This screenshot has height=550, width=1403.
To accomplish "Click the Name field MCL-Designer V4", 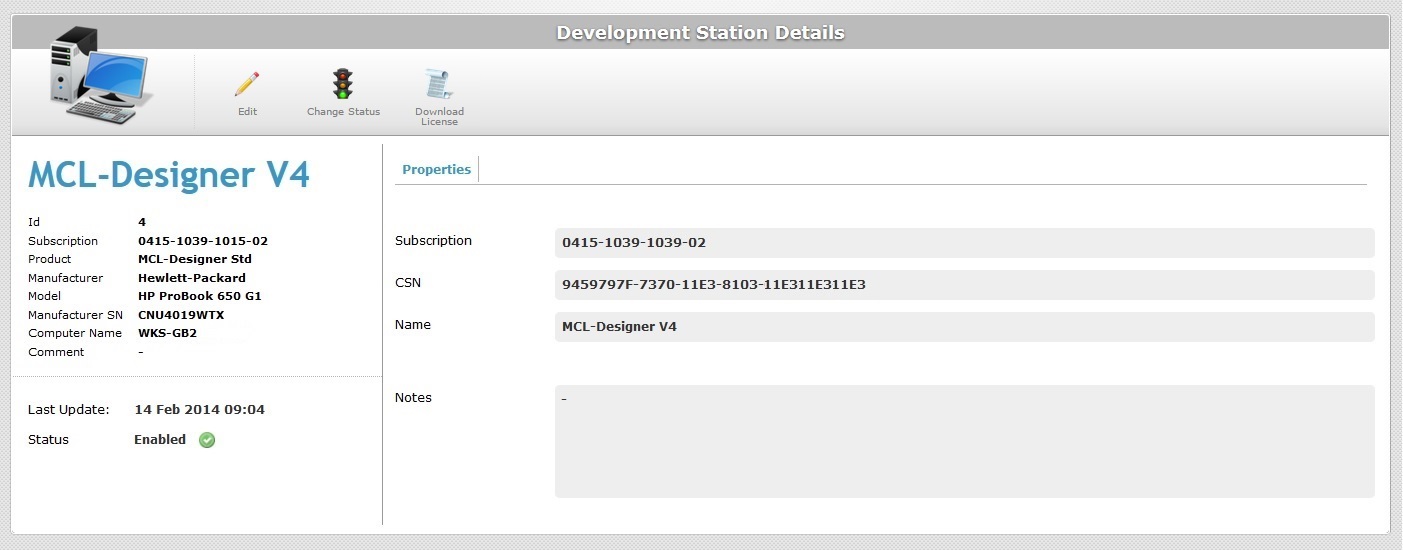I will click(964, 327).
